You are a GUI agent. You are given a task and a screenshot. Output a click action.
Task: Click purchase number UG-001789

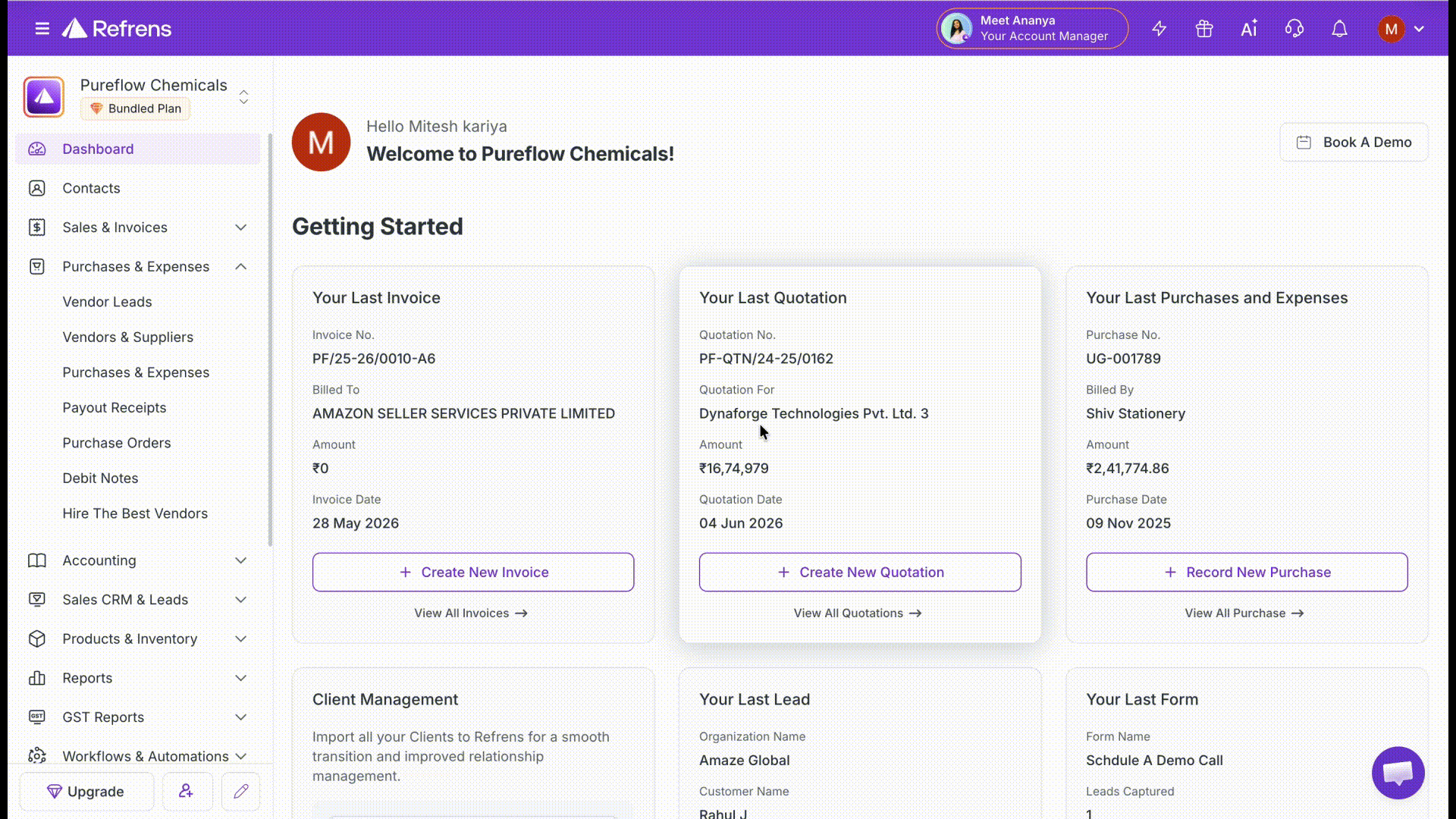point(1123,359)
